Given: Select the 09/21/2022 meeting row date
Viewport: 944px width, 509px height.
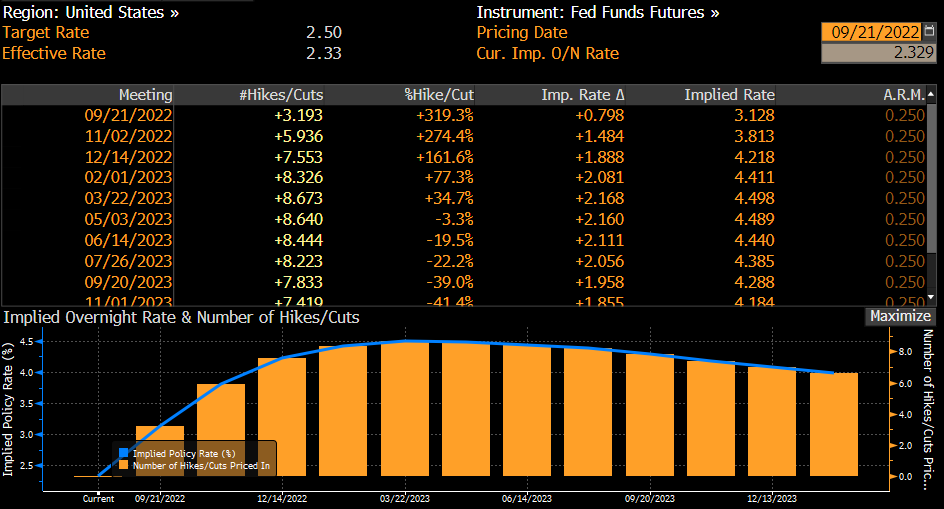Looking at the screenshot, I should [128, 115].
